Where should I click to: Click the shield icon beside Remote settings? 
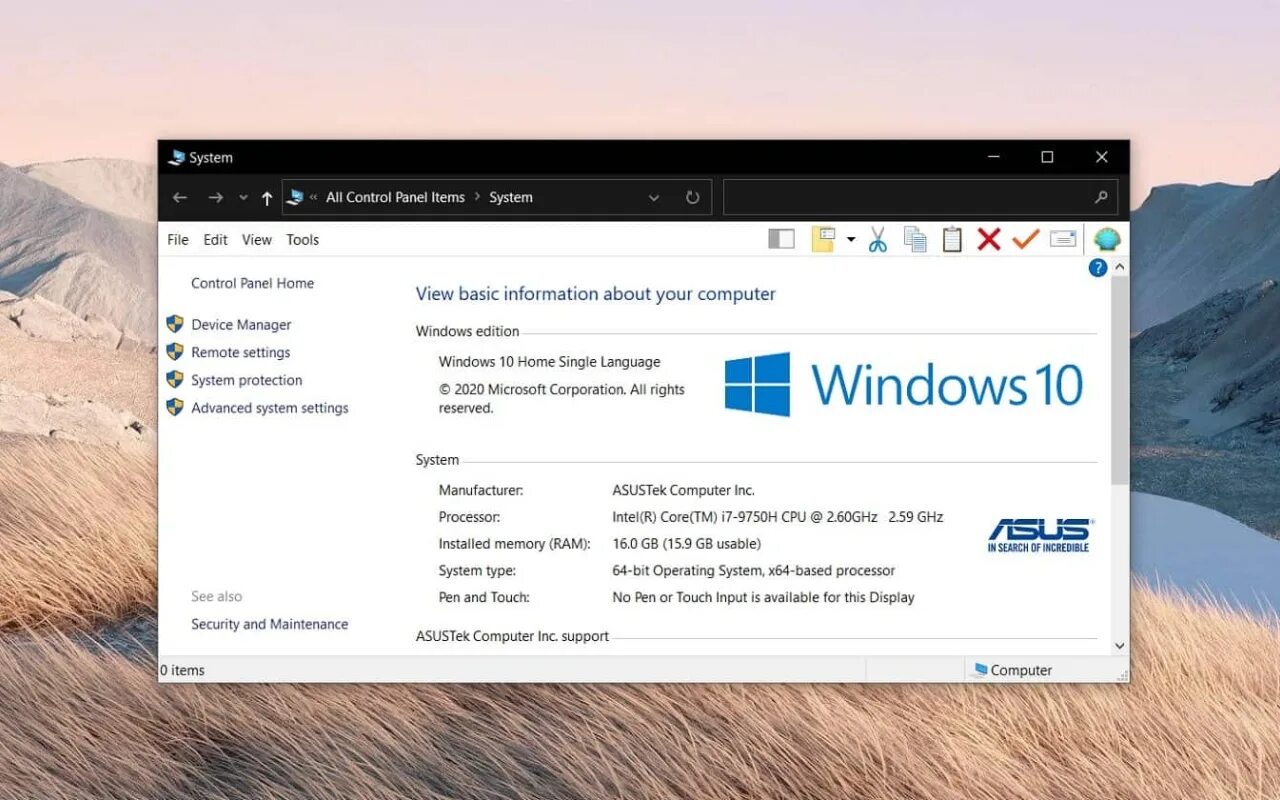click(175, 352)
